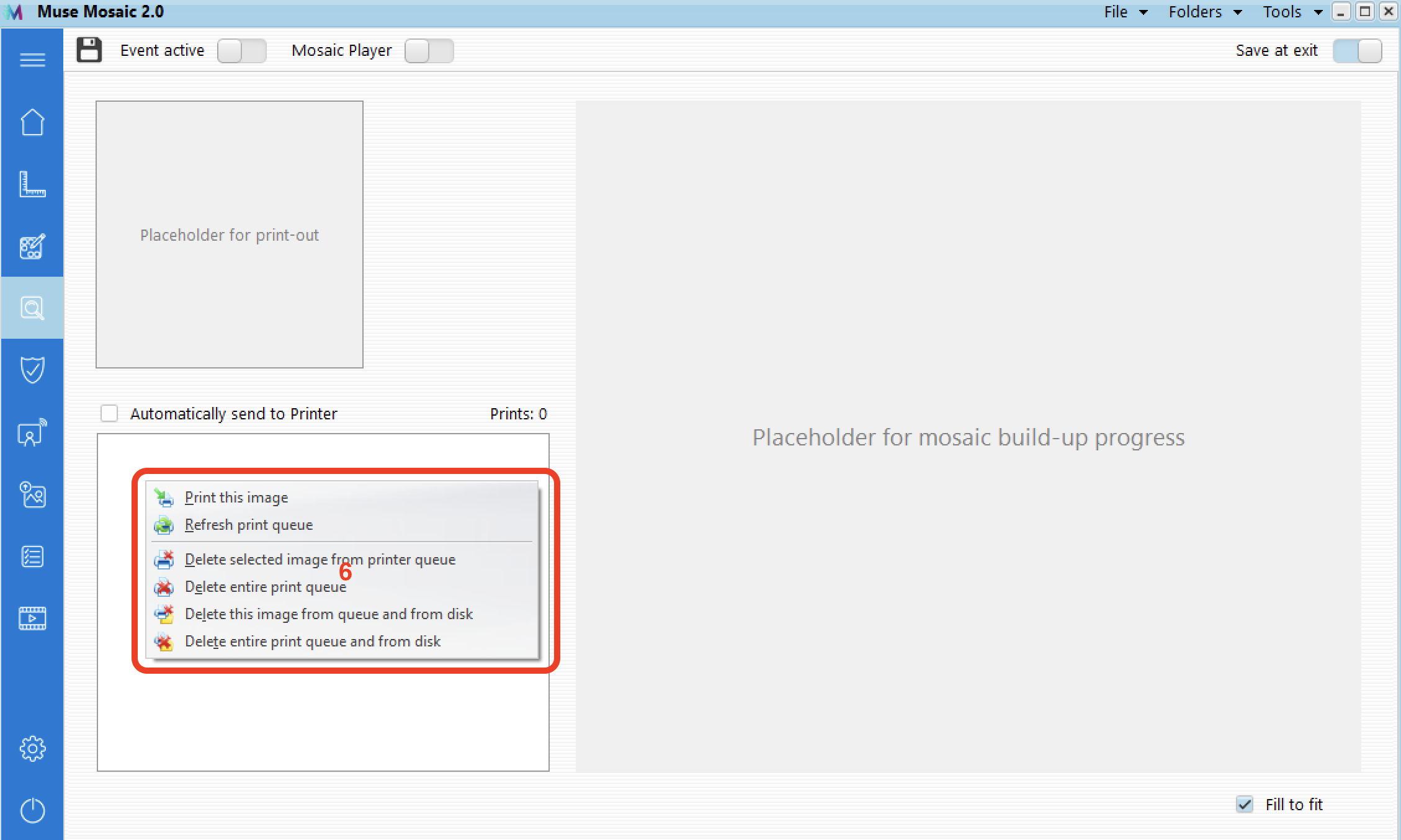1401x840 pixels.
Task: Toggle the Mosaic Player switch
Action: click(429, 51)
